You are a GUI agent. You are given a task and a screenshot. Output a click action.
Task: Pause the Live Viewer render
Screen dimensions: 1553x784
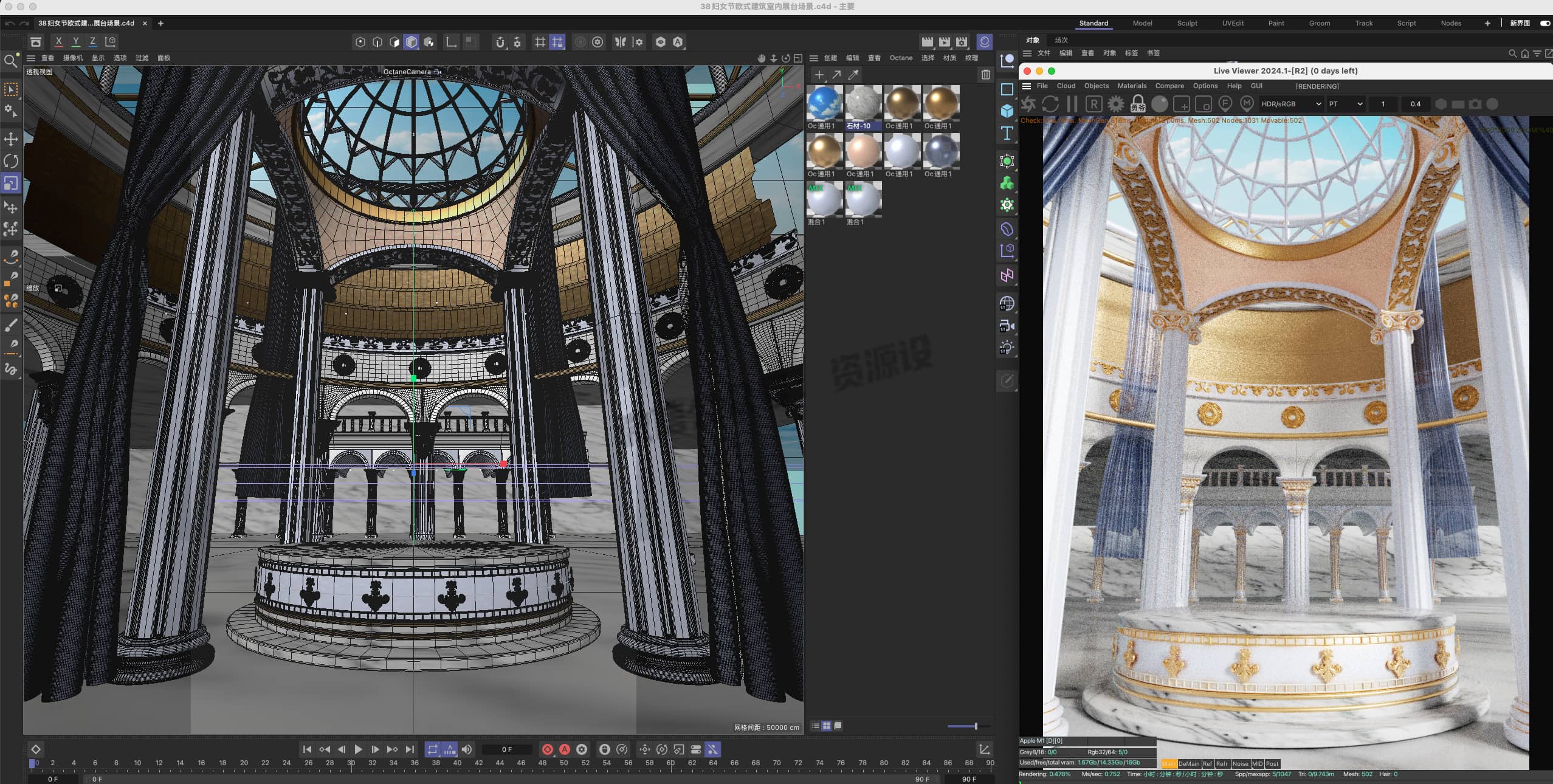point(1072,104)
